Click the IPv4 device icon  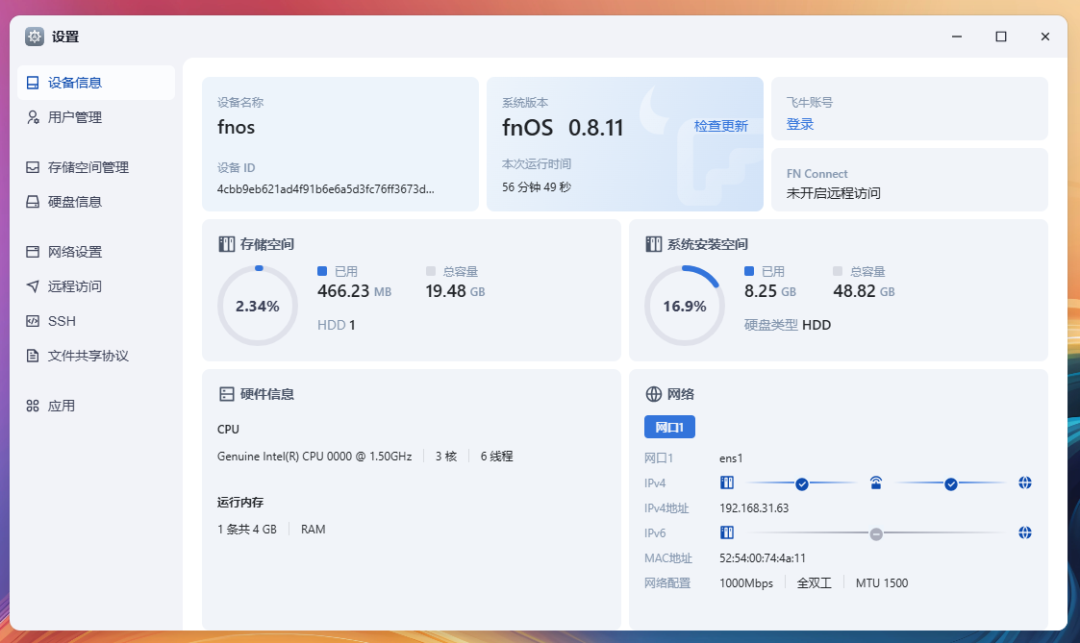[x=727, y=483]
